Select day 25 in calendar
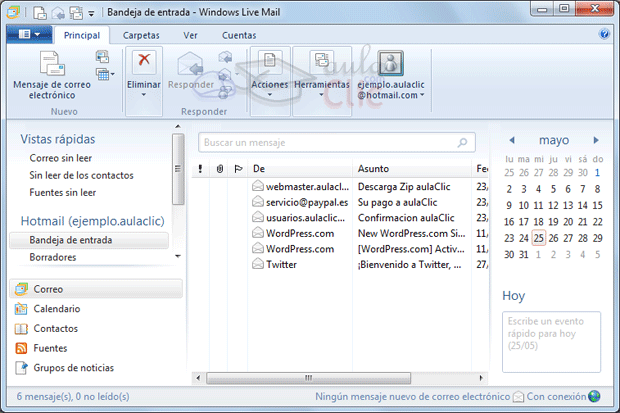 click(x=539, y=238)
